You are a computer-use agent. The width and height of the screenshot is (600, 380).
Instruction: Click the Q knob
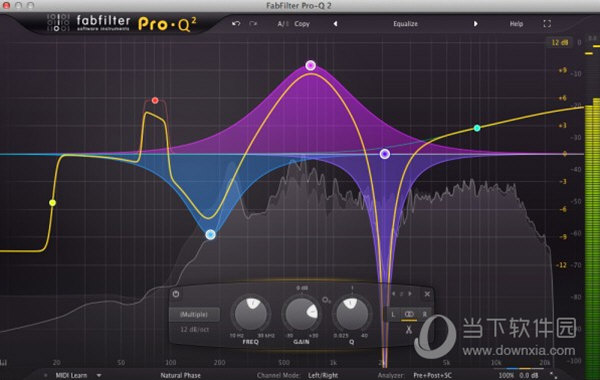click(x=352, y=314)
